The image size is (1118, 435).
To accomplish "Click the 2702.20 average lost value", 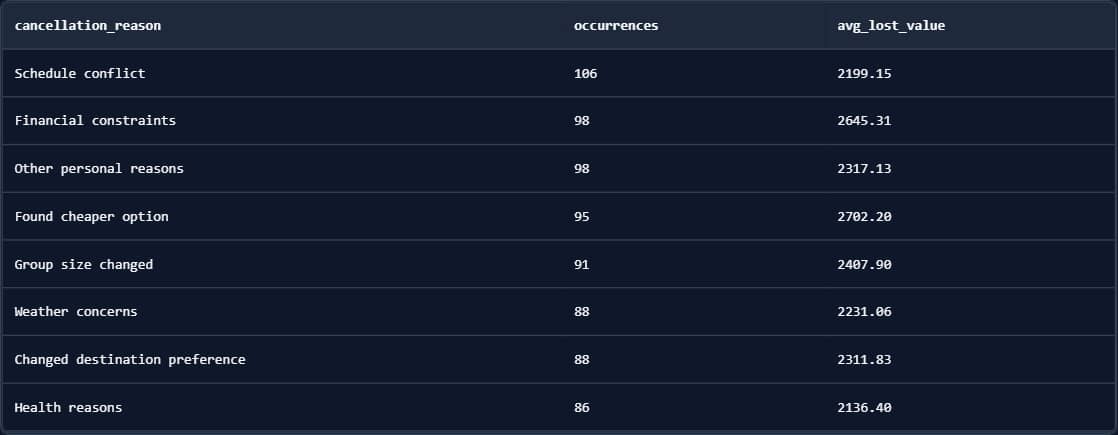I will [864, 216].
